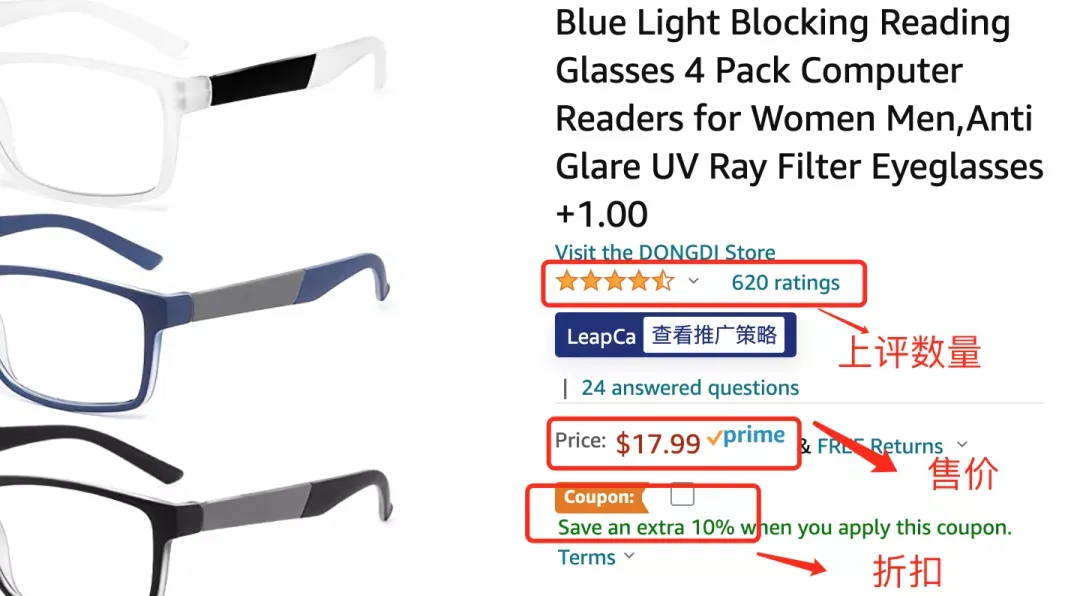Tick the coupon checkbox
Image resolution: width=1080 pixels, height=596 pixels.
coord(682,494)
